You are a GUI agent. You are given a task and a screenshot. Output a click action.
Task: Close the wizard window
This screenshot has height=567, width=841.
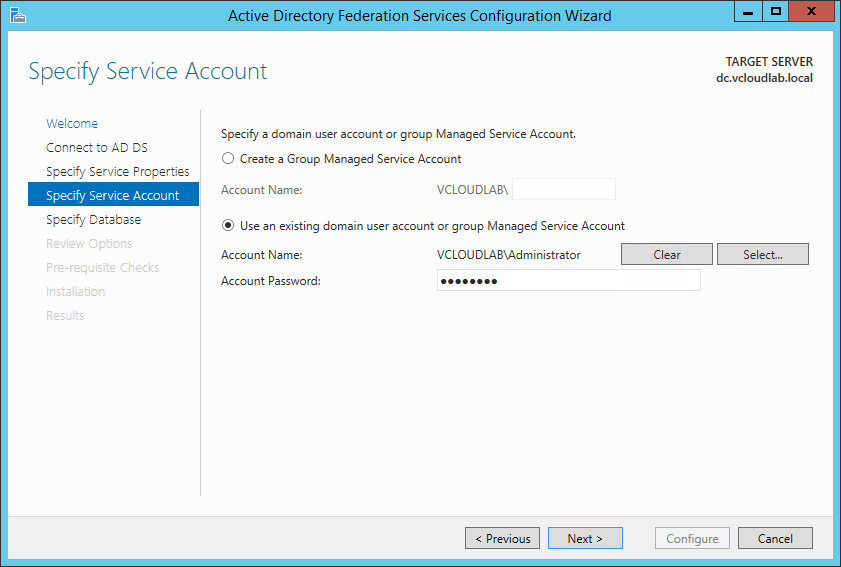[x=811, y=11]
